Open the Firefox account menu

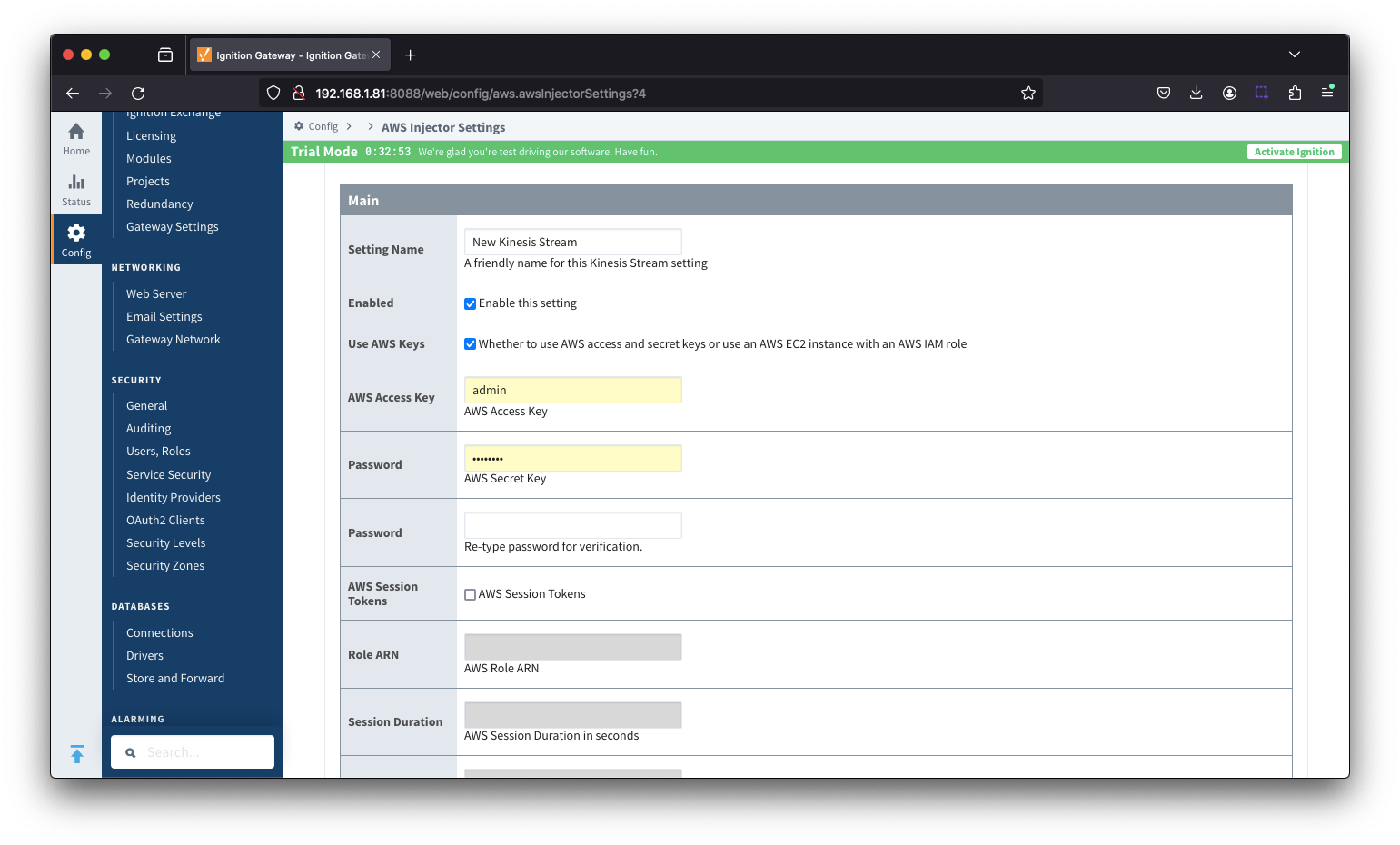[1229, 94]
